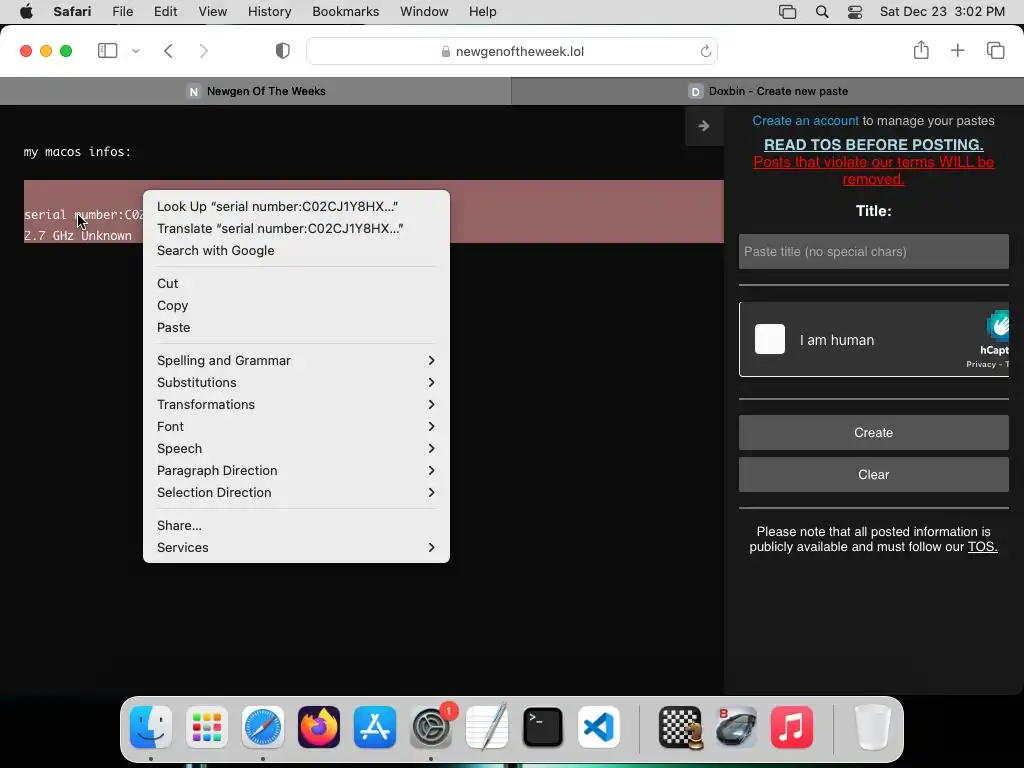Image resolution: width=1024 pixels, height=768 pixels.
Task: Click the Clear button
Action: 874,475
